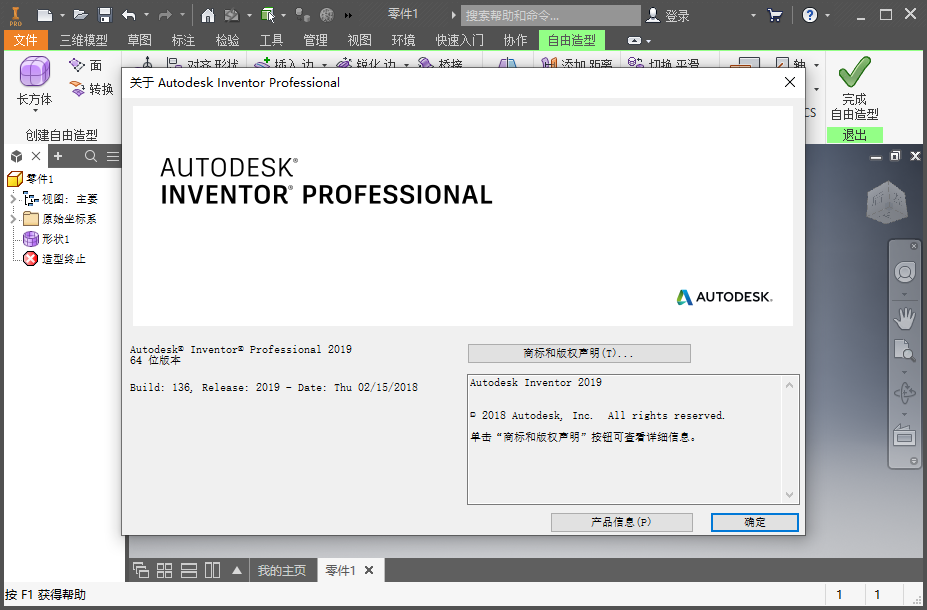Expand the 视图: 主要 tree node
Viewport: 927px width, 610px height.
click(x=13, y=199)
